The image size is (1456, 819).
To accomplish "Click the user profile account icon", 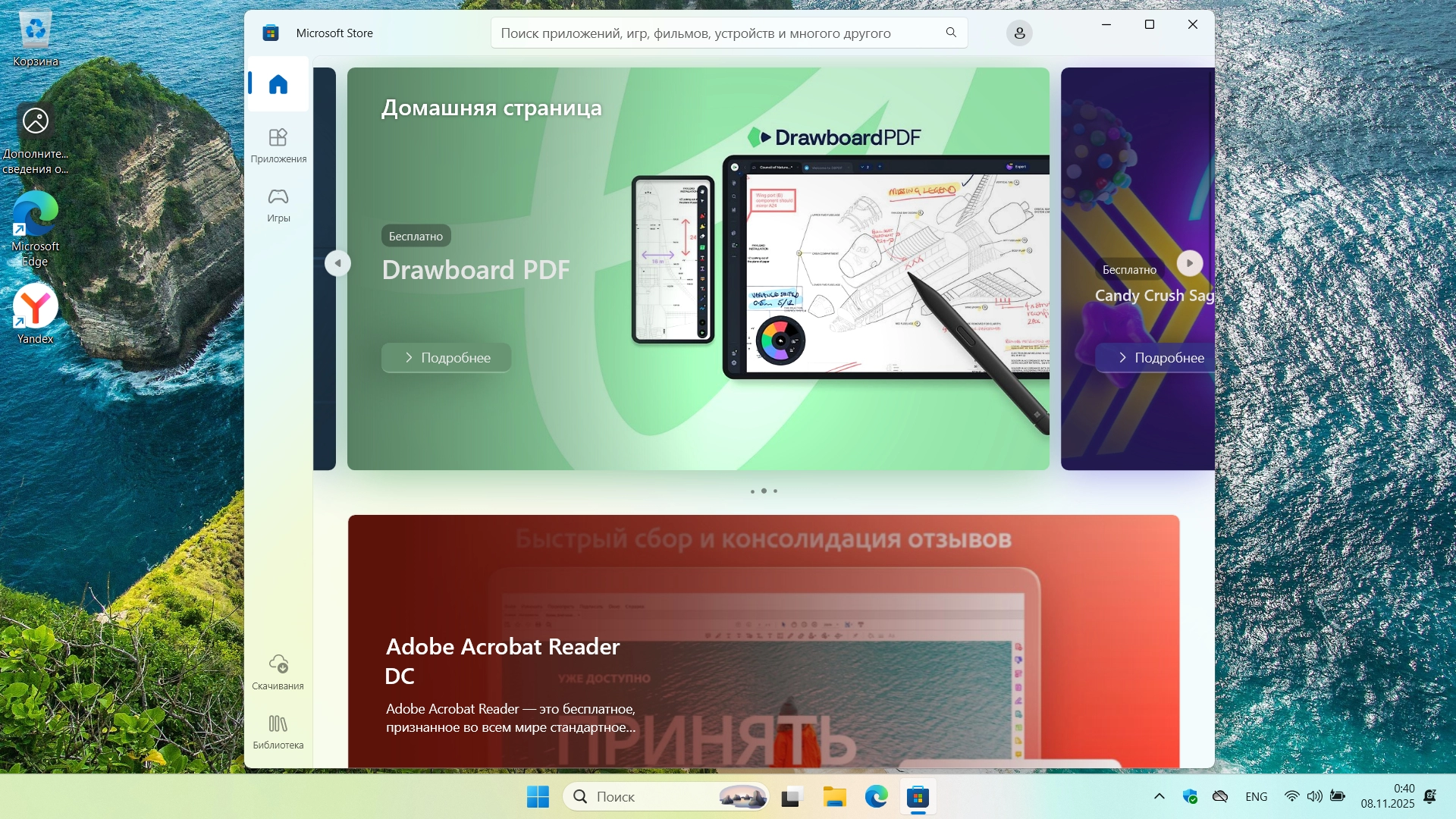I will click(1019, 33).
